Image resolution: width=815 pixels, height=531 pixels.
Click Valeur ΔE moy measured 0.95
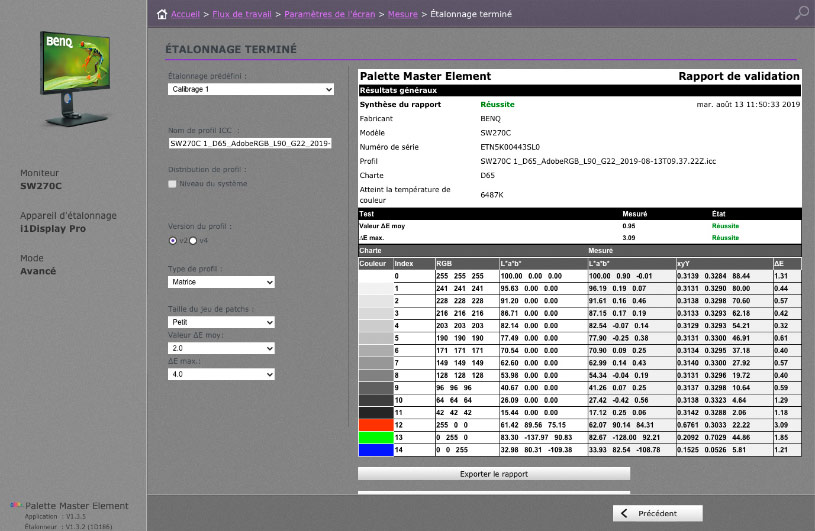[628, 226]
